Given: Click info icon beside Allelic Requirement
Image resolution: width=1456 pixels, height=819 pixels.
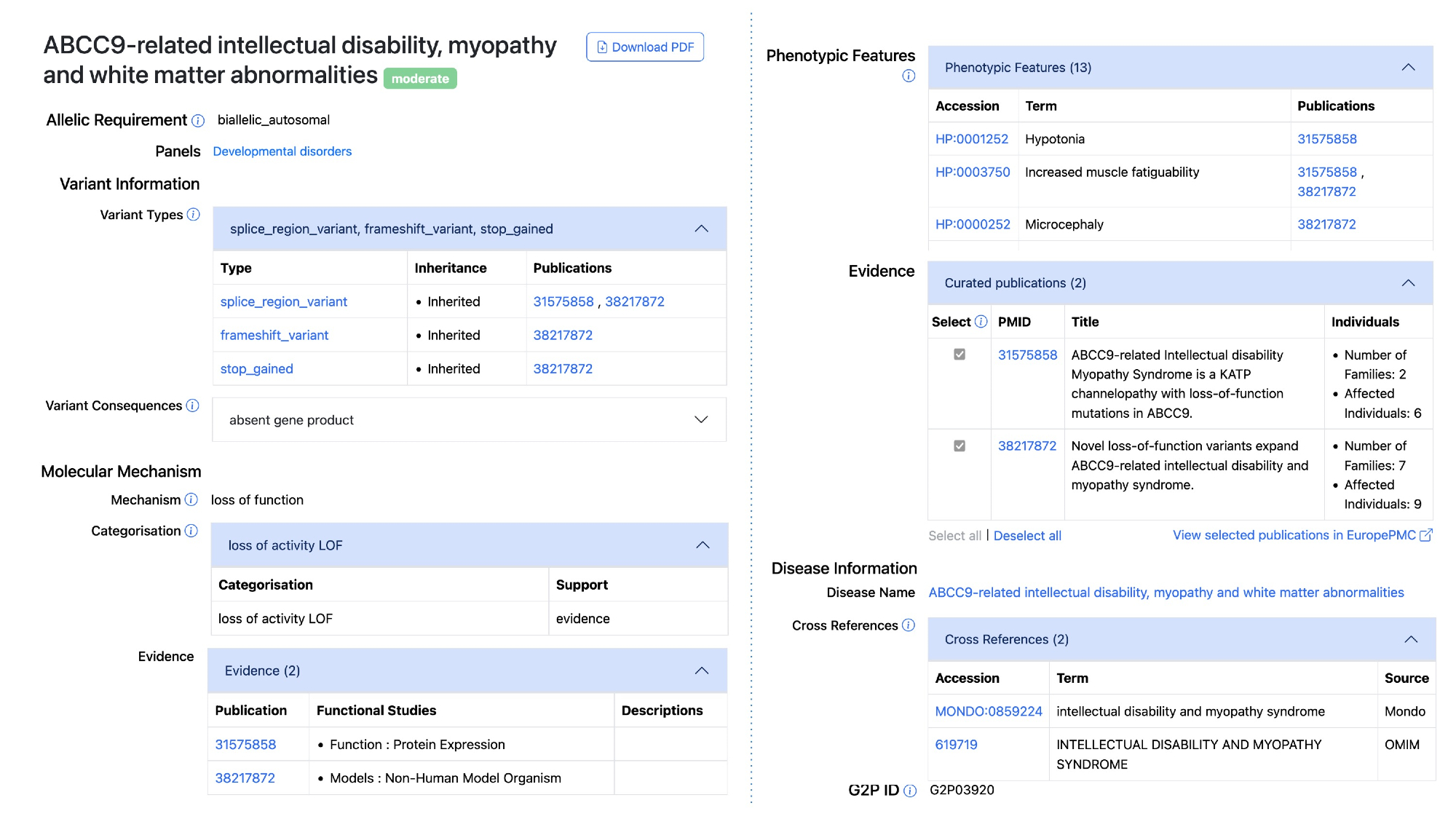Looking at the screenshot, I should 198,121.
